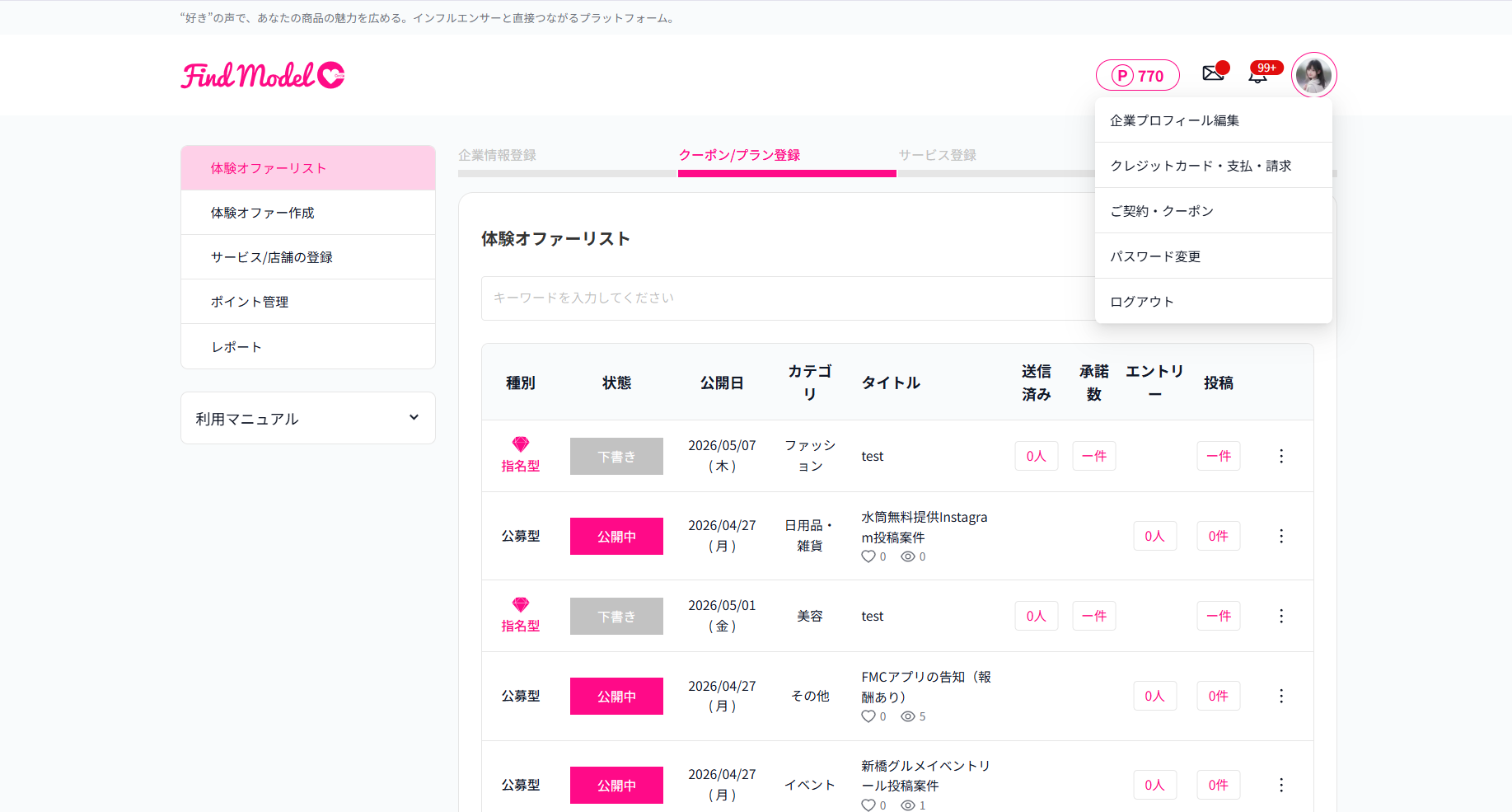Screen dimensions: 1512x812
Task: Click 送信済み 0人 in 2026/05/01 row
Action: click(x=1037, y=616)
